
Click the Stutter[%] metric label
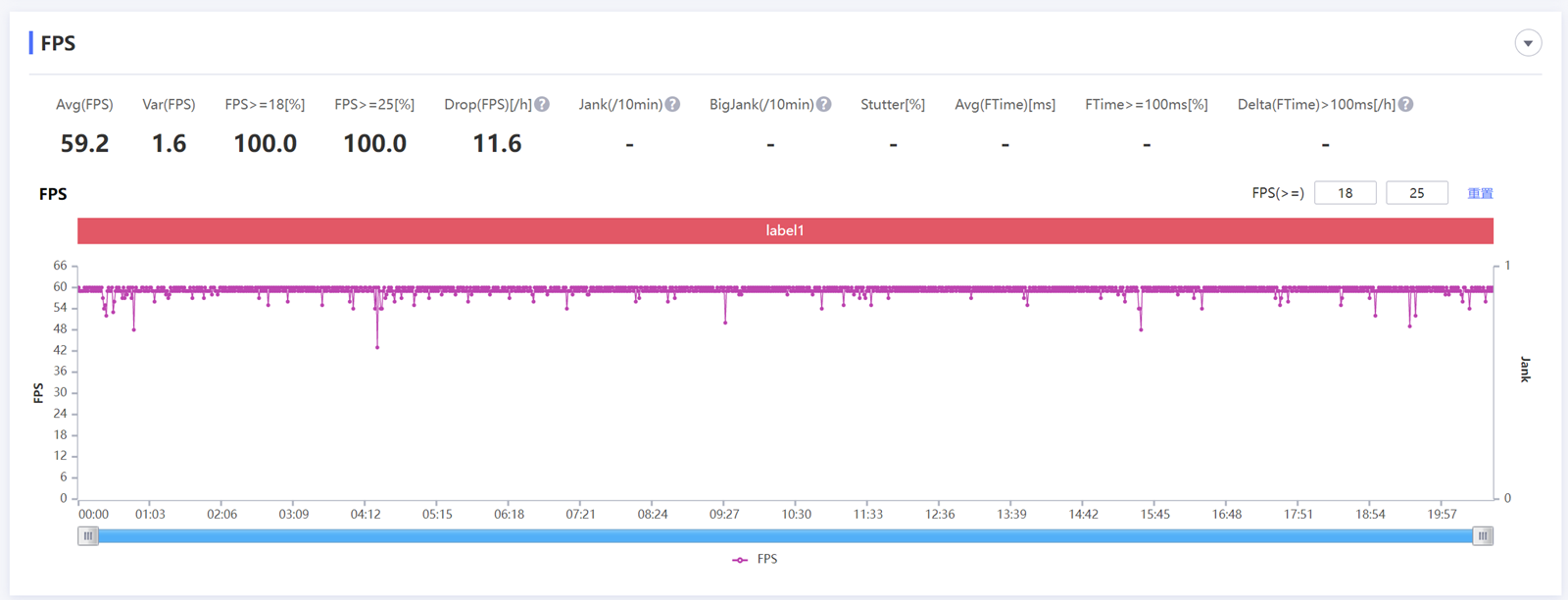tap(892, 104)
